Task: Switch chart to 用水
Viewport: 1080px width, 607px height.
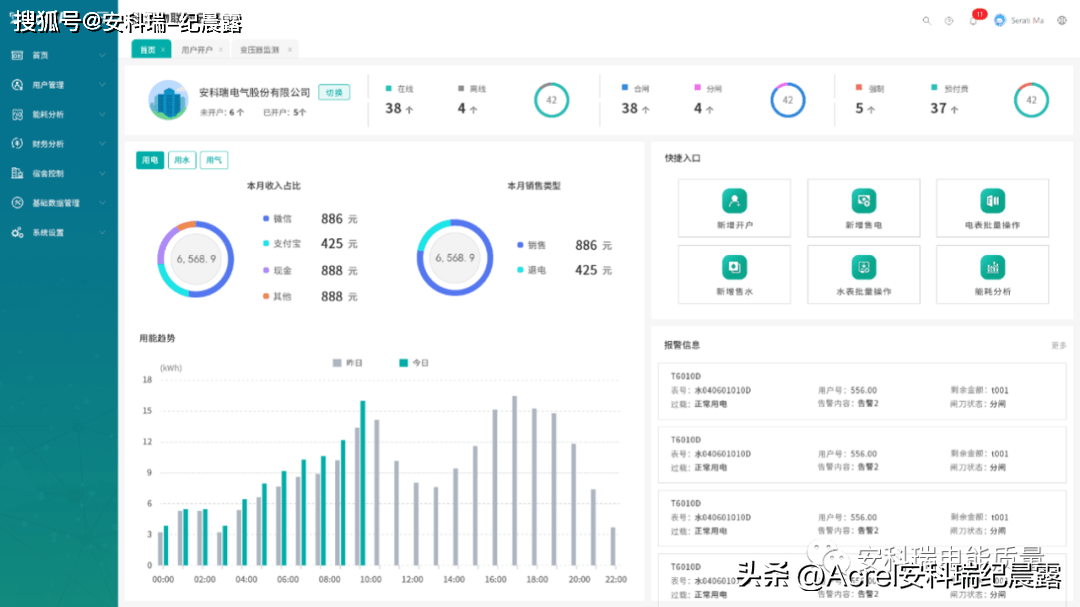Action: pos(182,160)
